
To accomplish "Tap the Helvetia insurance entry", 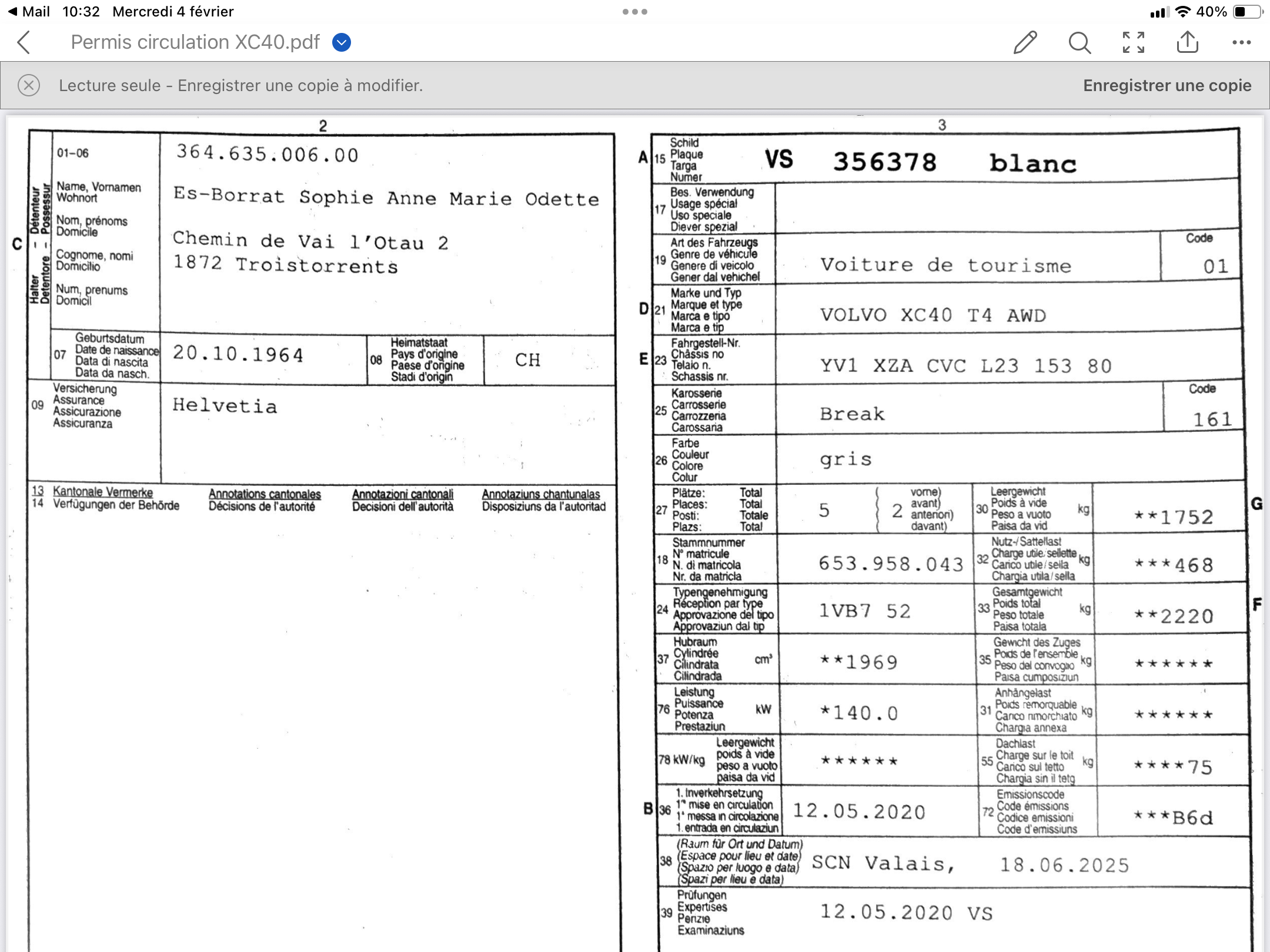I will pyautogui.click(x=225, y=405).
